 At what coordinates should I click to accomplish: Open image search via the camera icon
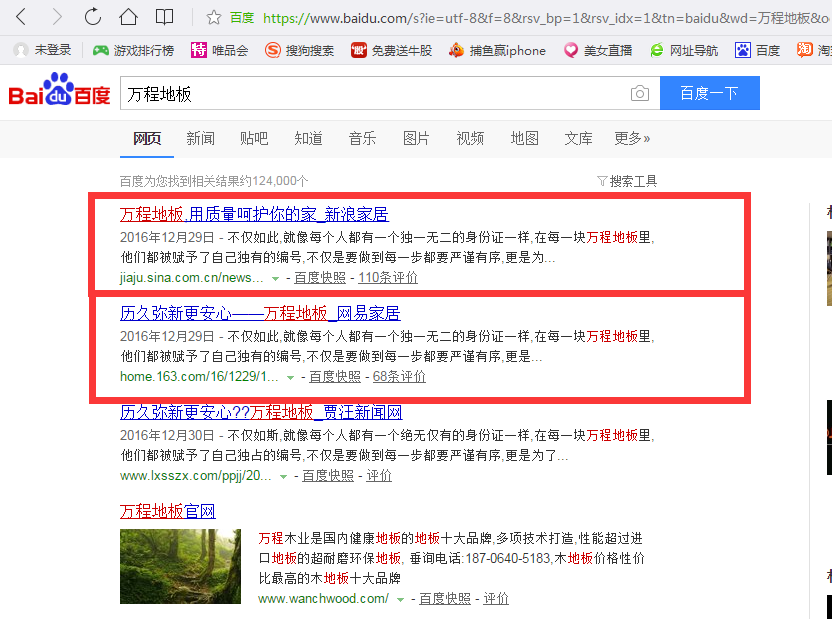coord(640,93)
